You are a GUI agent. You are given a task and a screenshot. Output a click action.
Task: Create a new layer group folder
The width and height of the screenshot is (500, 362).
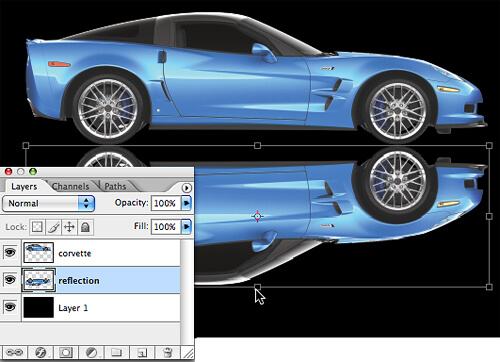[x=117, y=352]
